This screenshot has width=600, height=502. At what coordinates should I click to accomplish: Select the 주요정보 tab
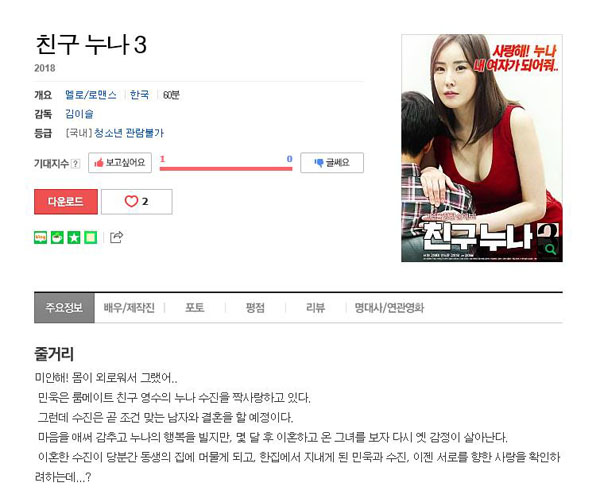point(64,308)
